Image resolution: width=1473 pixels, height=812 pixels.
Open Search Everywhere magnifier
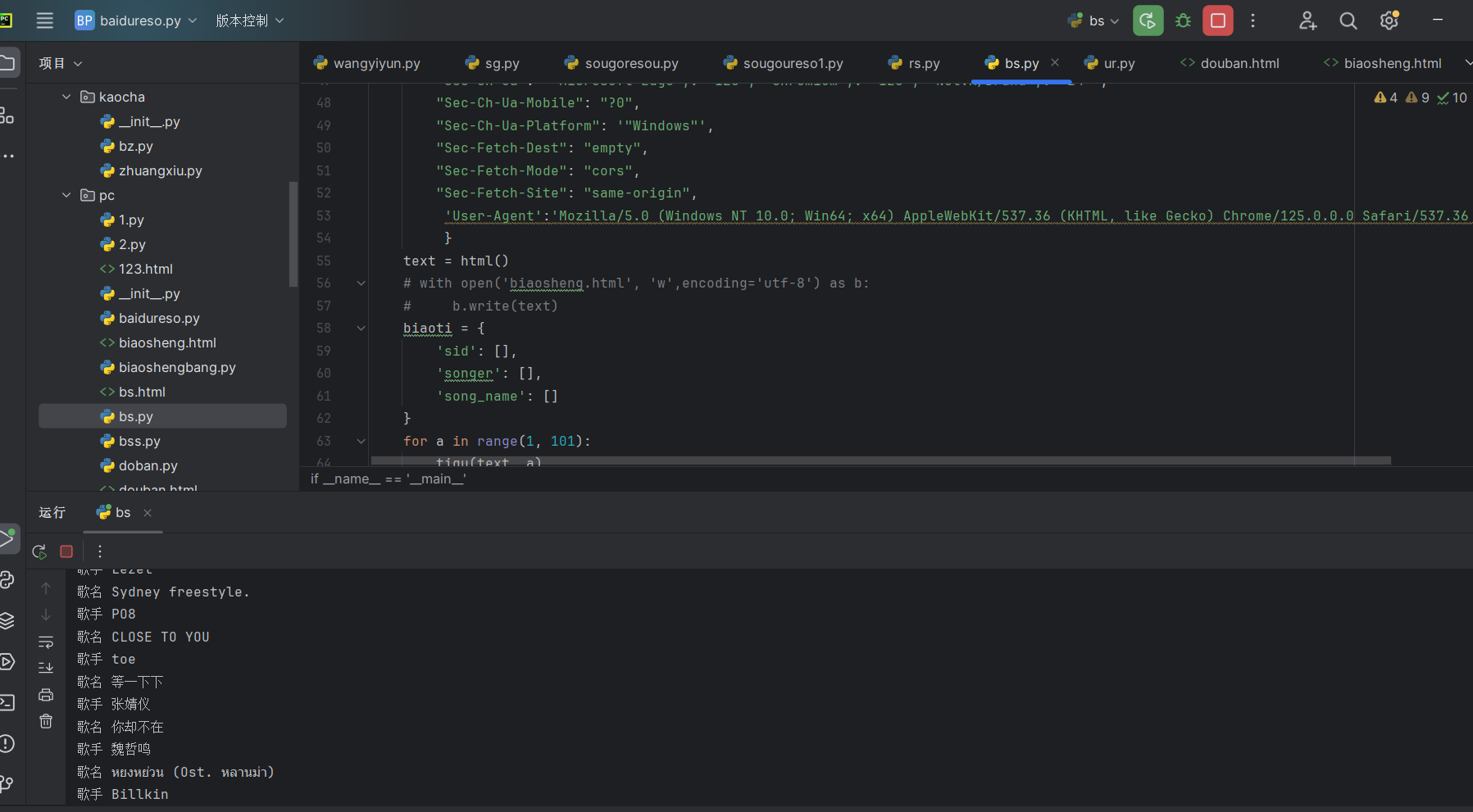(x=1348, y=20)
